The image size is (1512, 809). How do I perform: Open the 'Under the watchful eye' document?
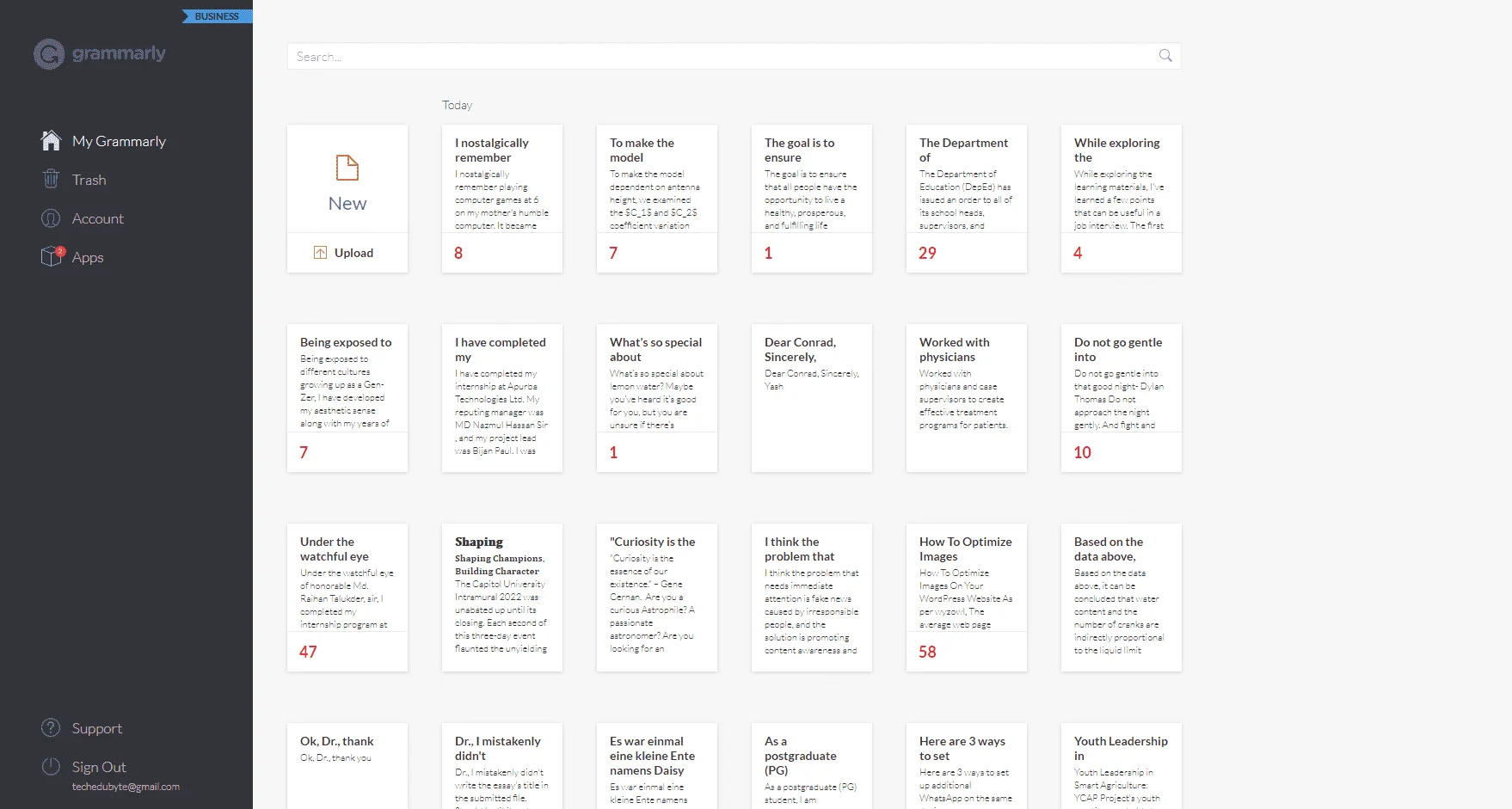click(347, 598)
